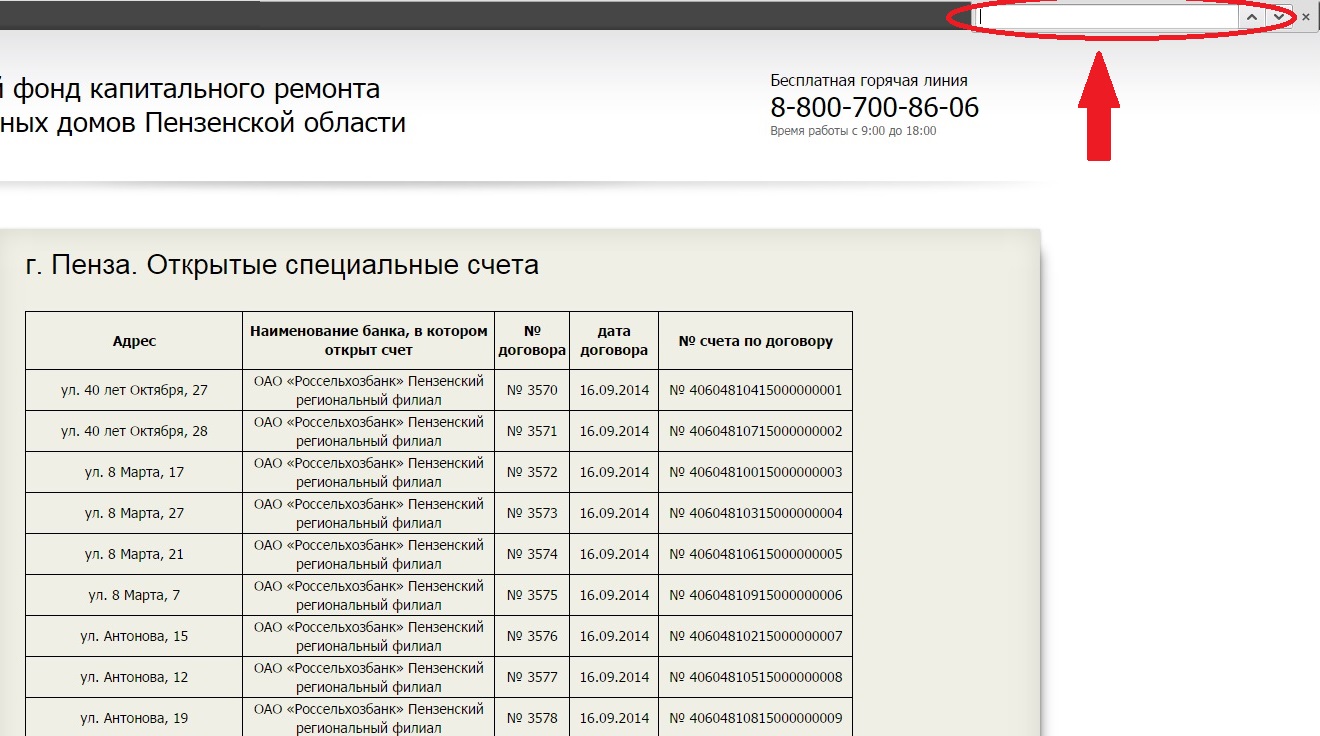Select address cell "ул. 8 Марта, 17"
Image resolution: width=1320 pixels, height=736 pixels.
pyautogui.click(x=134, y=472)
